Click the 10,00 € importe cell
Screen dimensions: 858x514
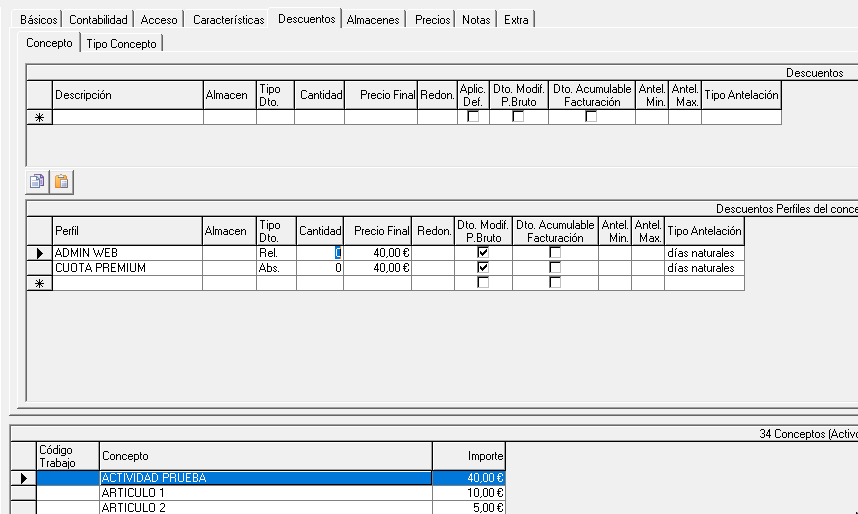[x=469, y=493]
